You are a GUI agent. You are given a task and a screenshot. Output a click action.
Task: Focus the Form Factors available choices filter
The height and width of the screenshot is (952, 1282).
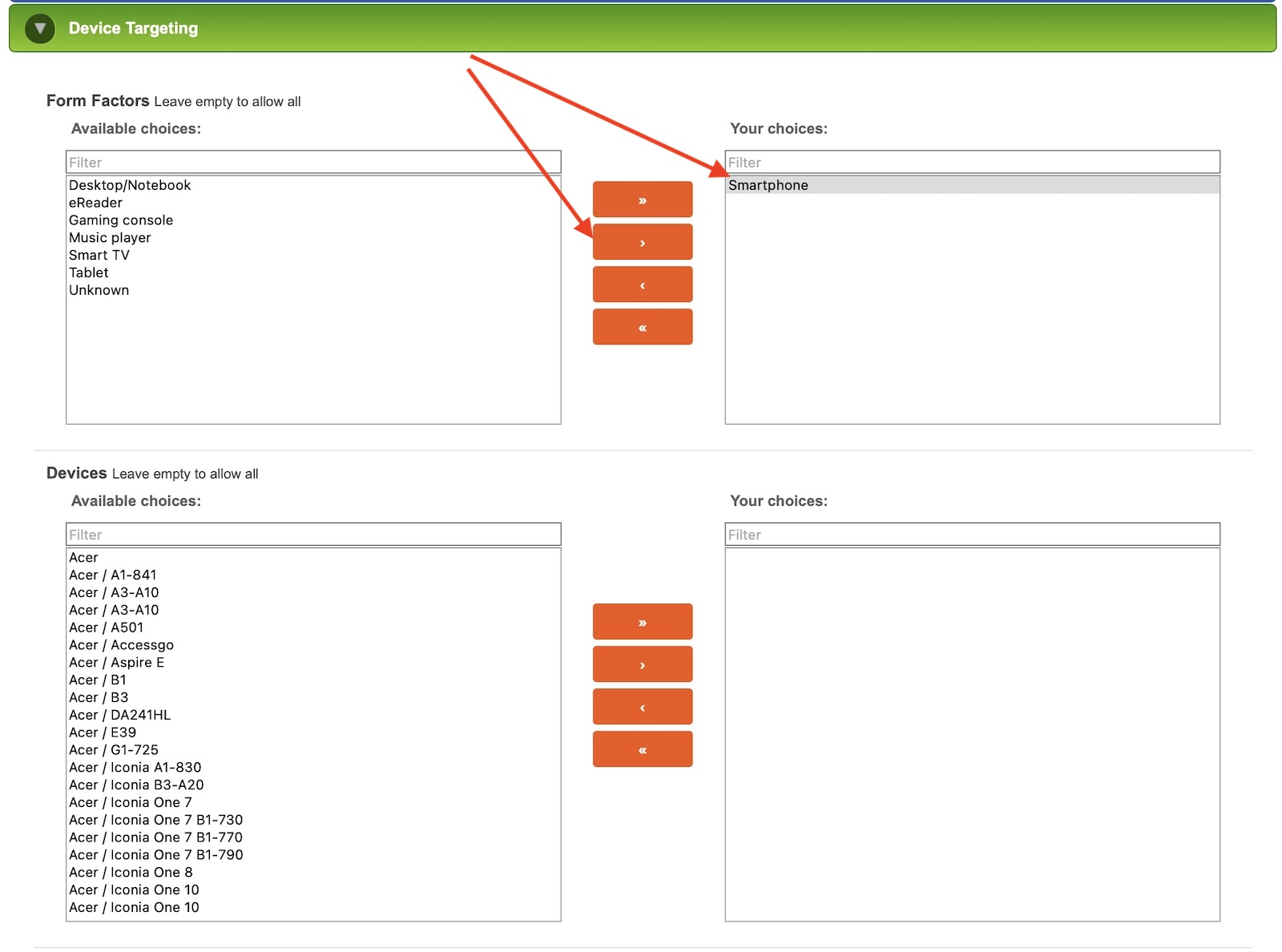click(x=313, y=163)
